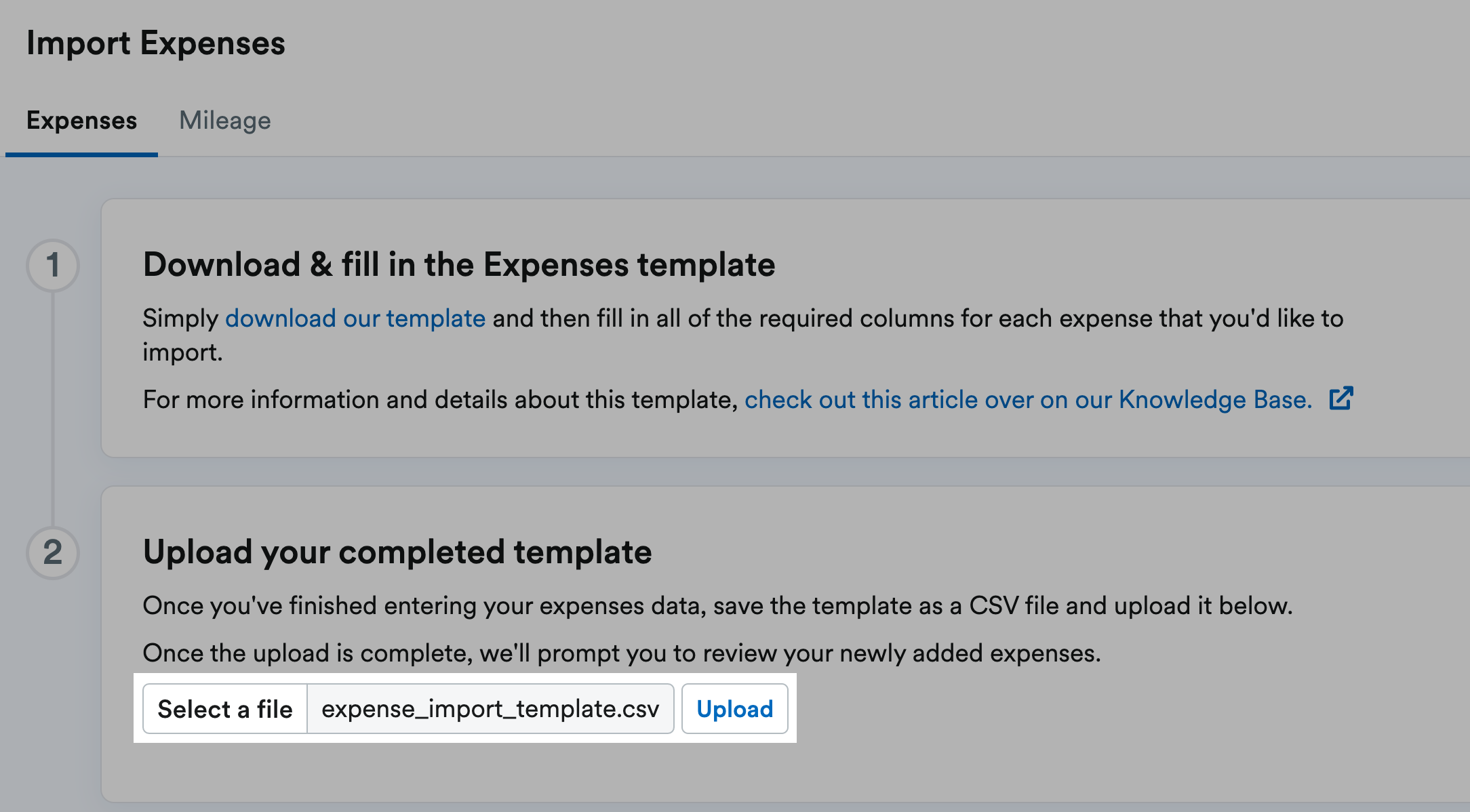Click the numbered badge next to download step

coord(53,264)
